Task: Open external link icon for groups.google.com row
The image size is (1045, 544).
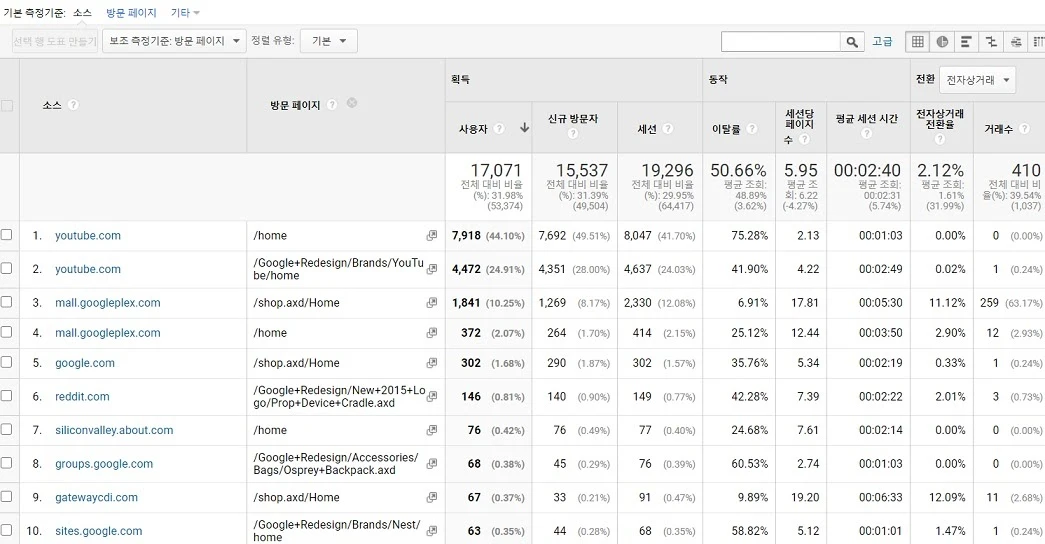Action: [x=432, y=463]
